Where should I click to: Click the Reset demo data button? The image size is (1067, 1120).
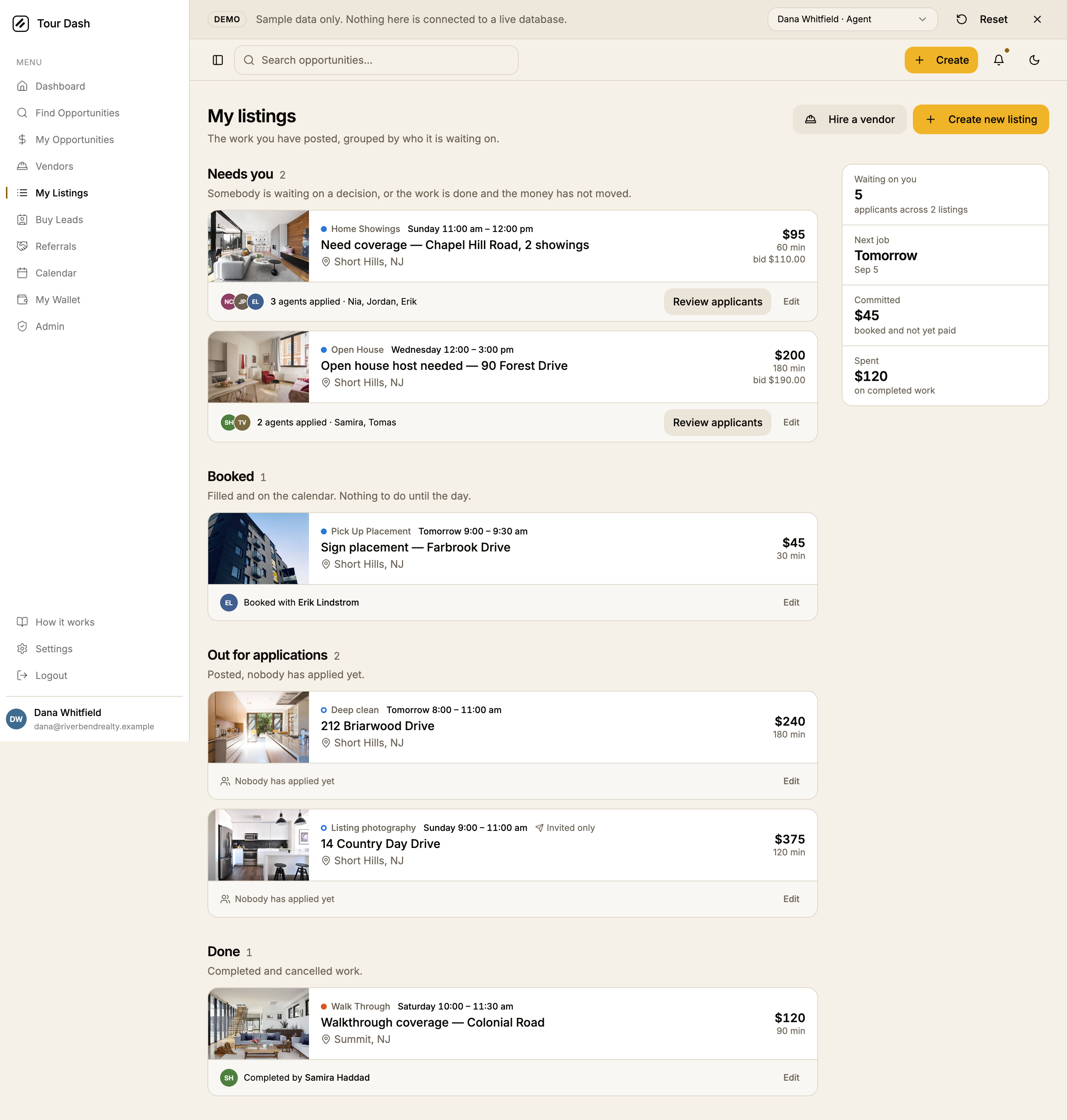point(982,19)
